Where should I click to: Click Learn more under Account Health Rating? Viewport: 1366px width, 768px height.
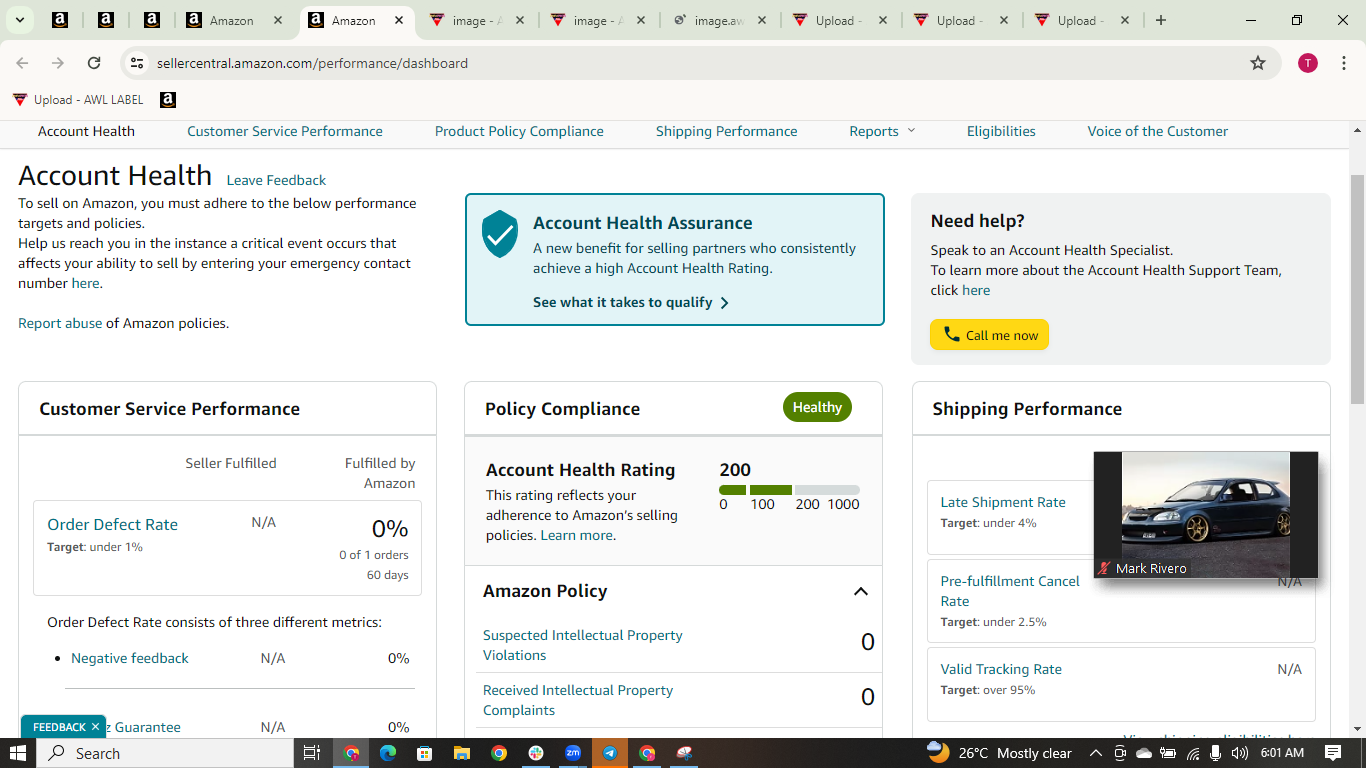pyautogui.click(x=577, y=535)
